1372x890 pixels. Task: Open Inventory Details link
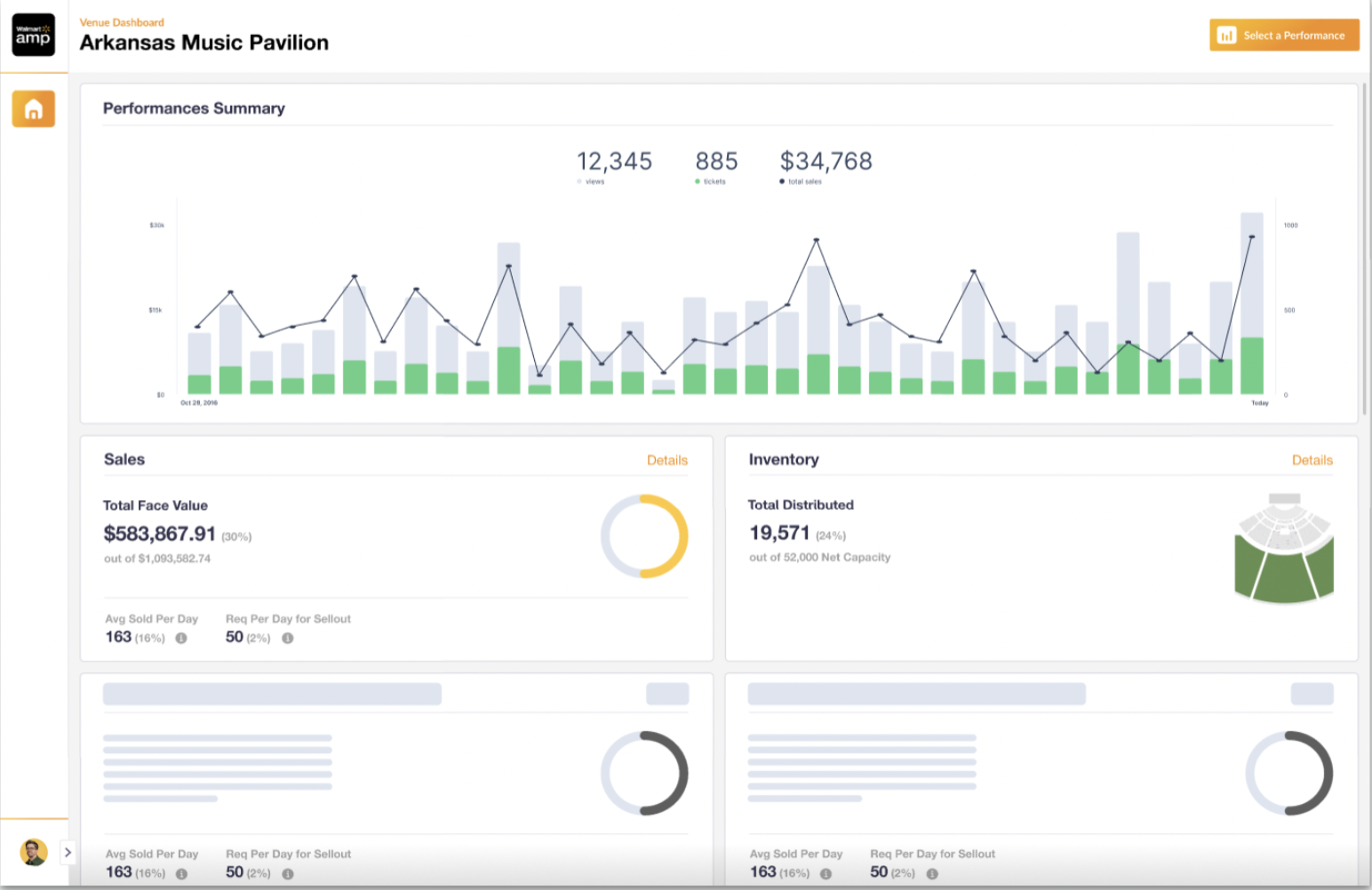pos(1312,460)
